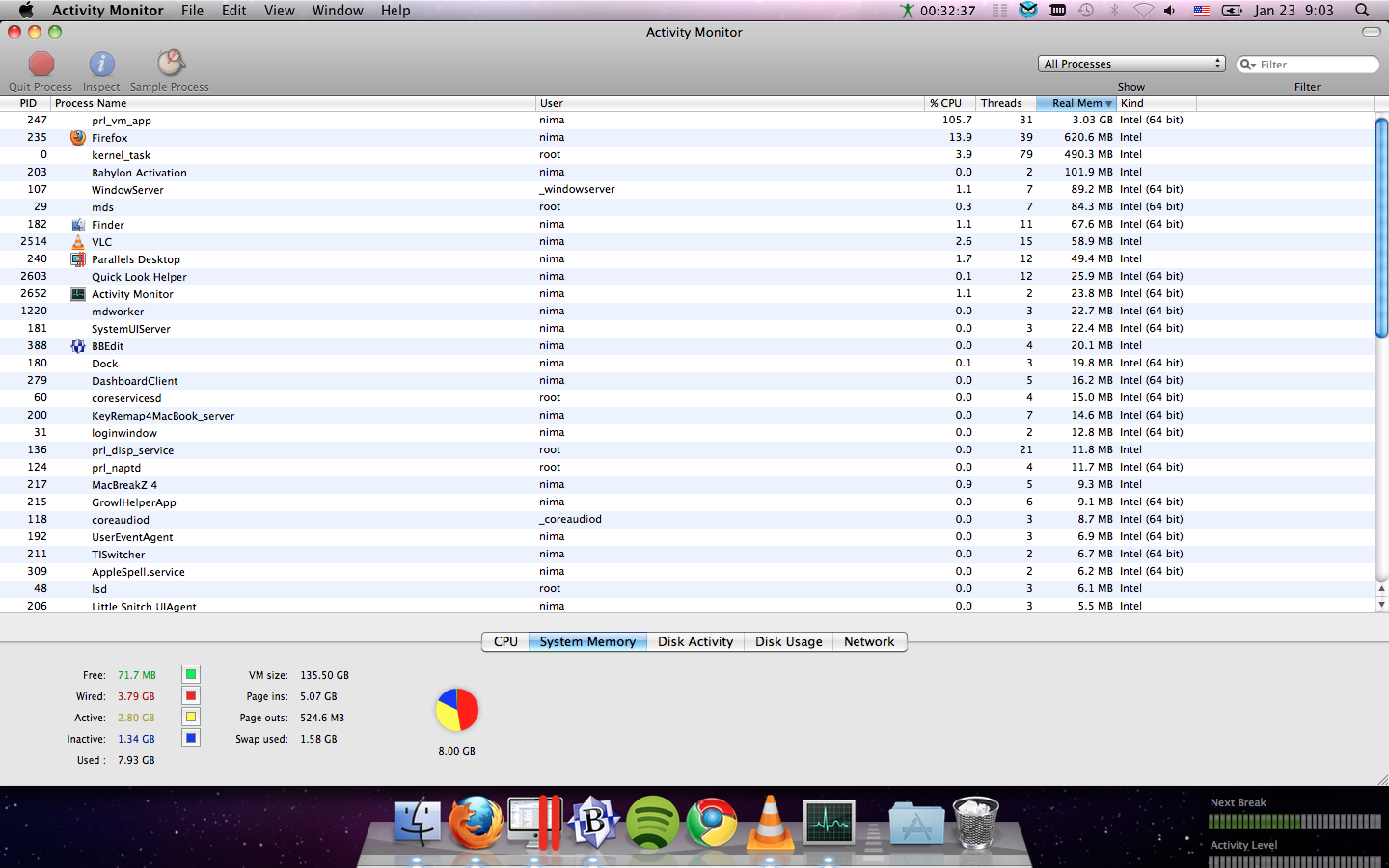Select the Firefox icon in the process list
1389x868 pixels.
[78, 138]
